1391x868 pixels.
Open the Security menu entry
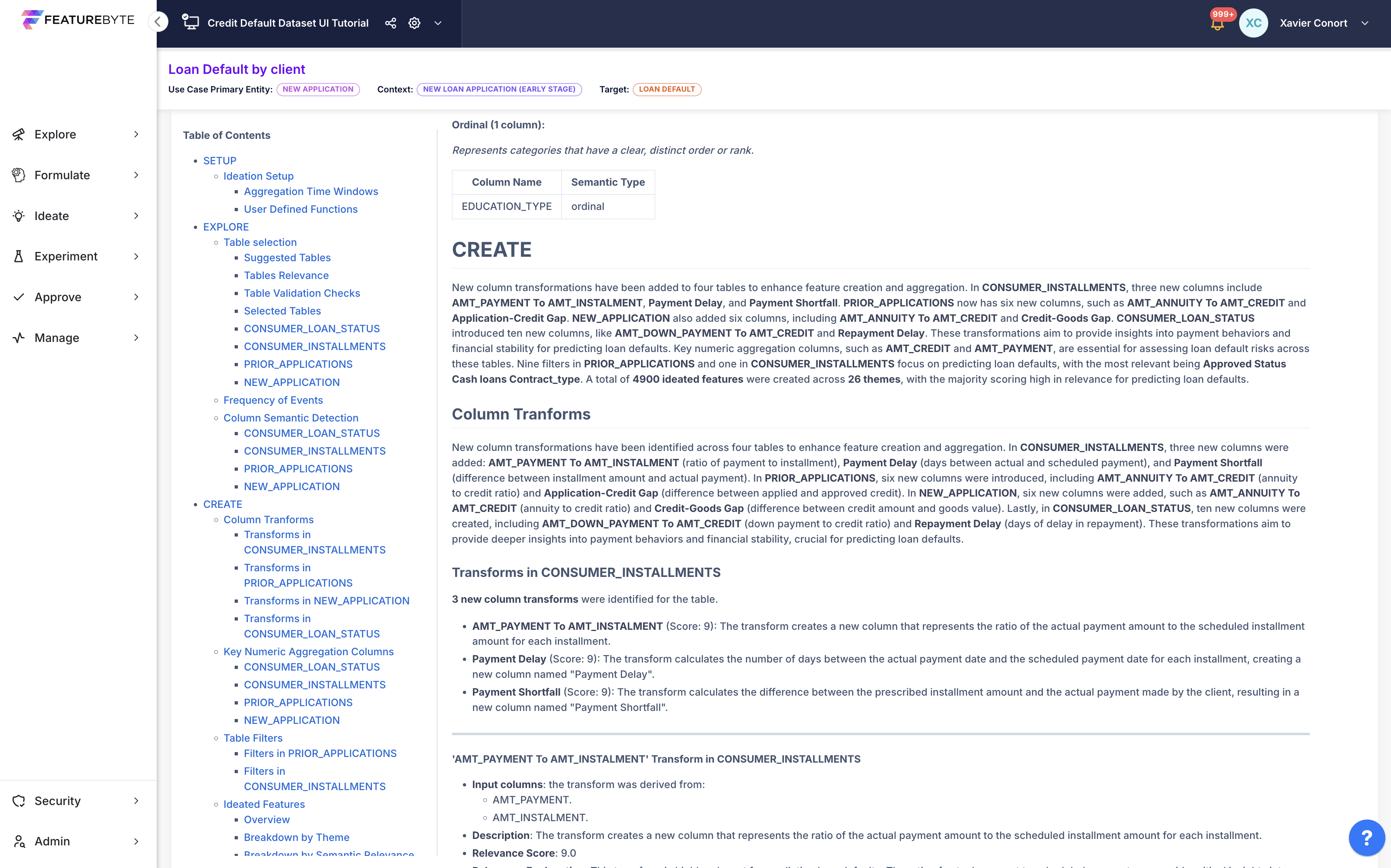tap(57, 800)
